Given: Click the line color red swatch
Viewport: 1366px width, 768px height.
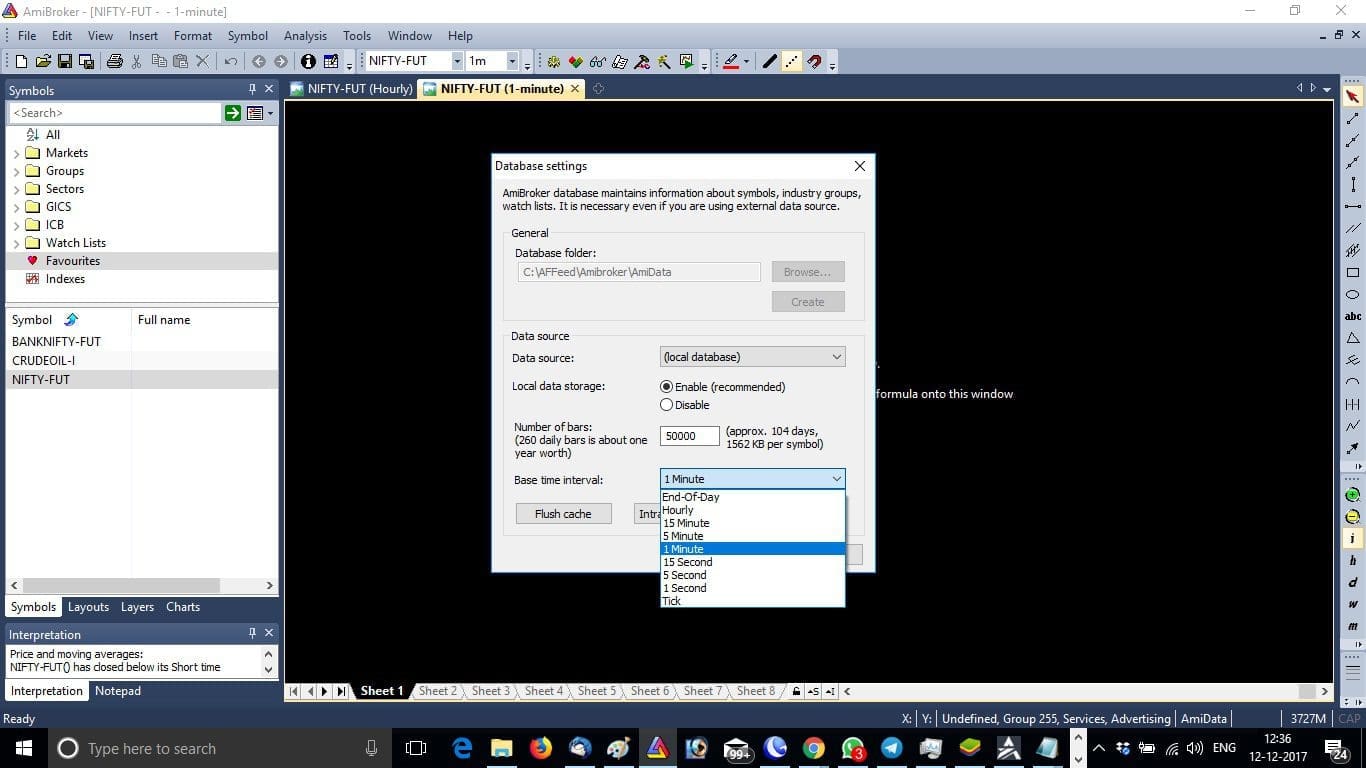Looking at the screenshot, I should pos(730,61).
